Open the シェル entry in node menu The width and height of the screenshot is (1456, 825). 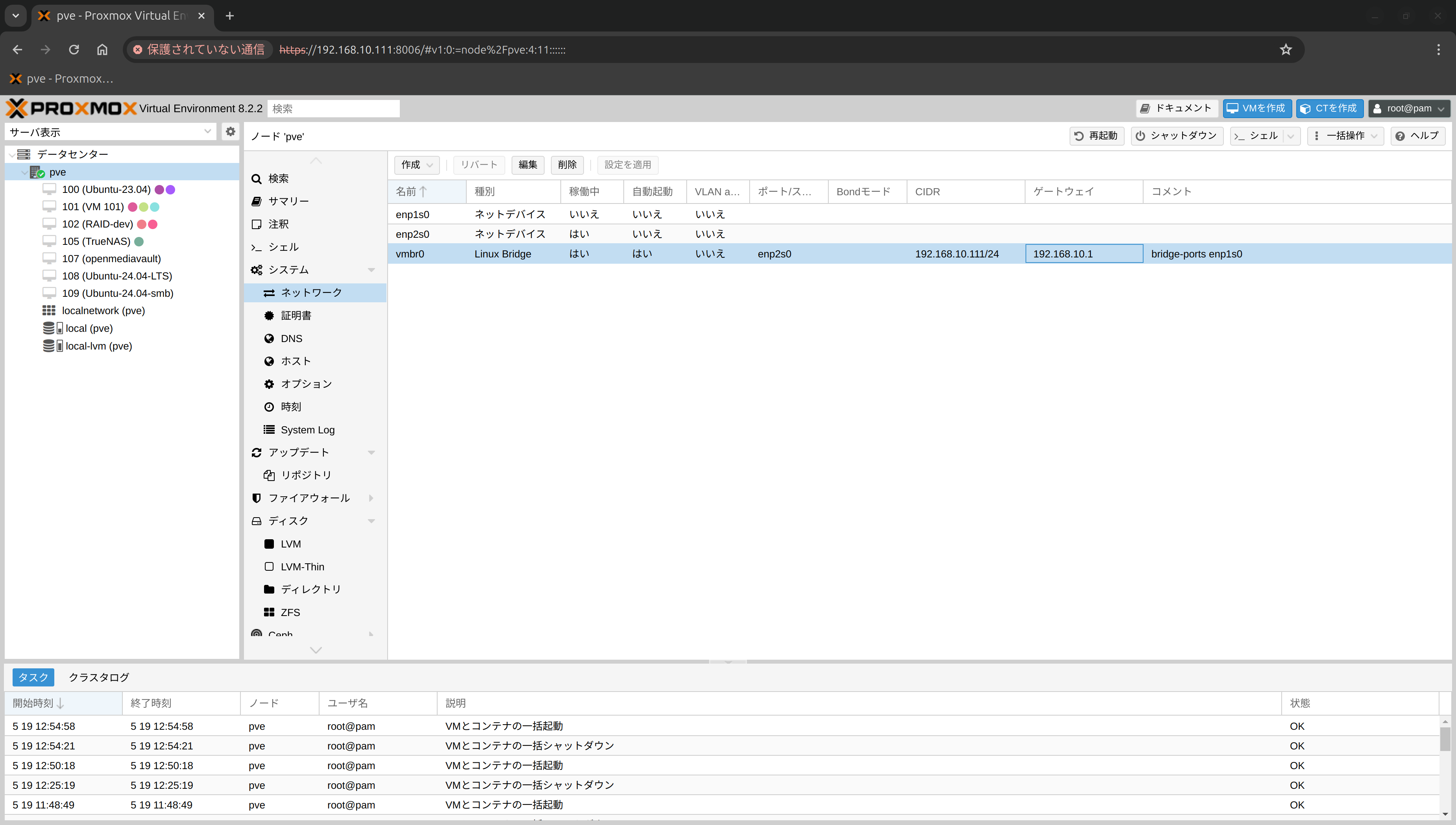click(x=283, y=247)
